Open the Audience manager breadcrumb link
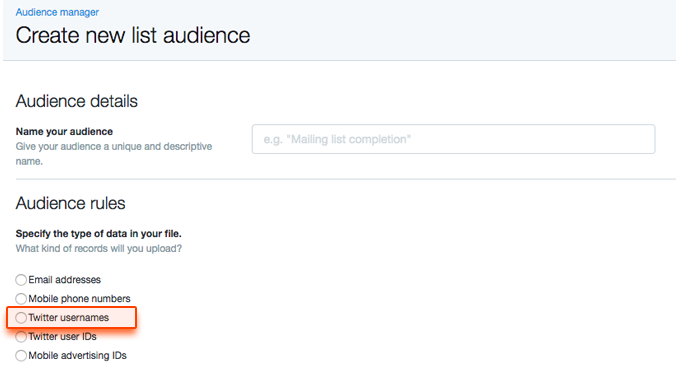 click(x=57, y=12)
